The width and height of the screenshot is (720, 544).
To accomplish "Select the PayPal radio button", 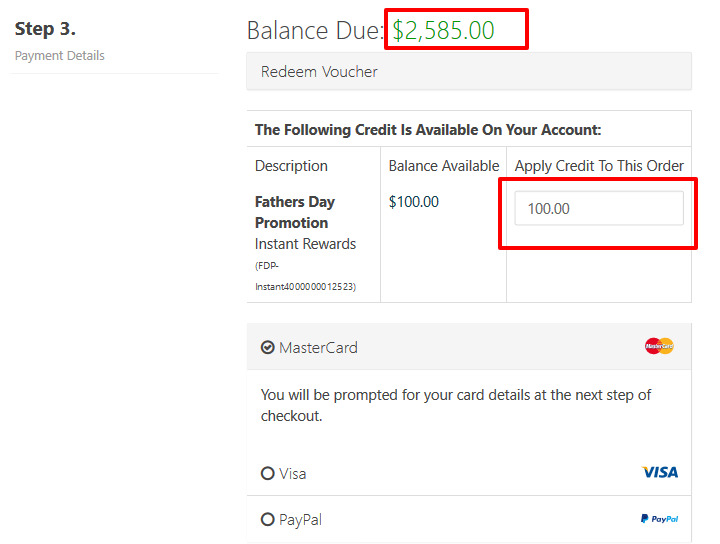I will 268,520.
